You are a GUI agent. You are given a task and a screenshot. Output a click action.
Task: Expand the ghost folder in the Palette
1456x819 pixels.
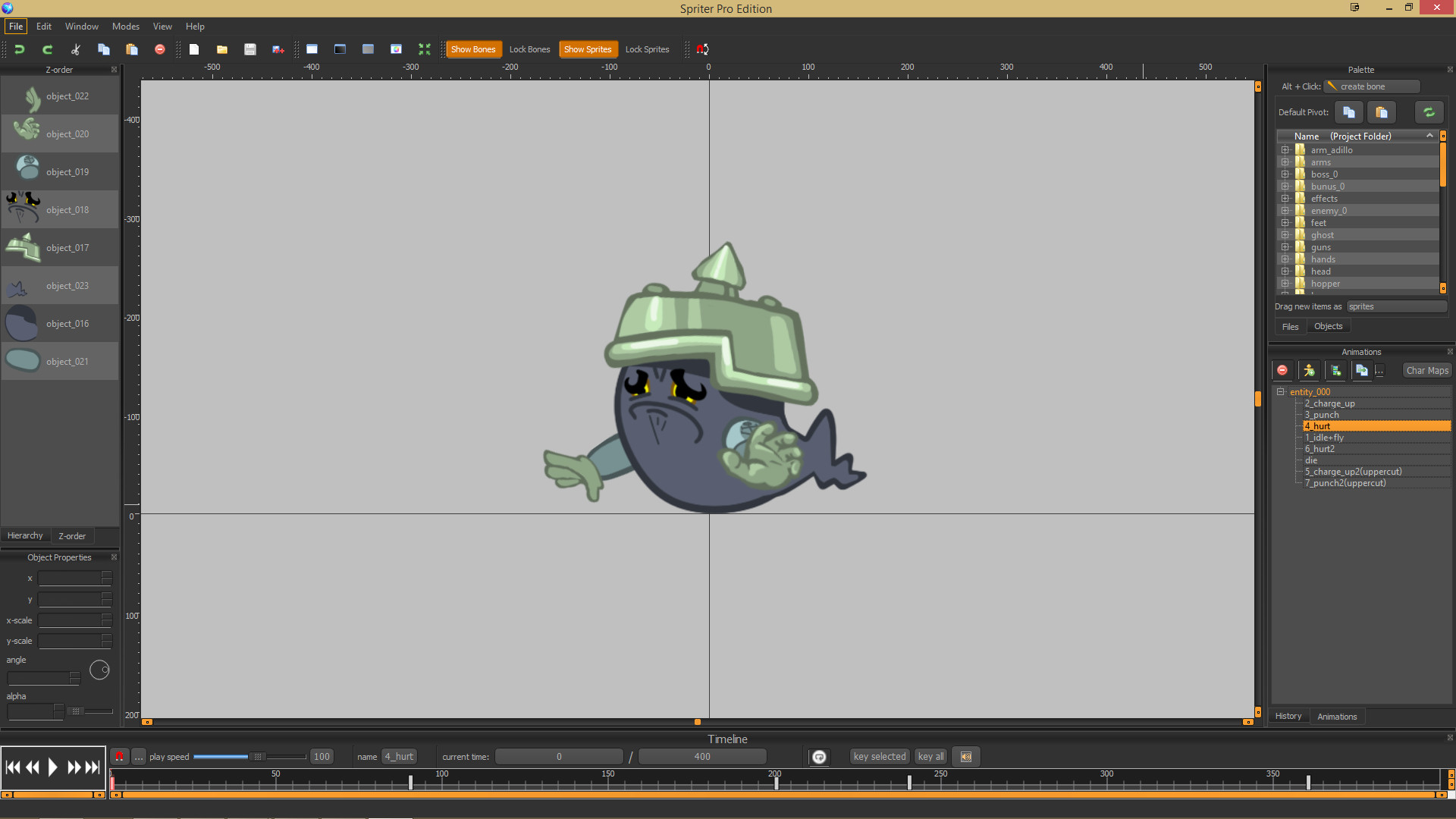pyautogui.click(x=1285, y=234)
